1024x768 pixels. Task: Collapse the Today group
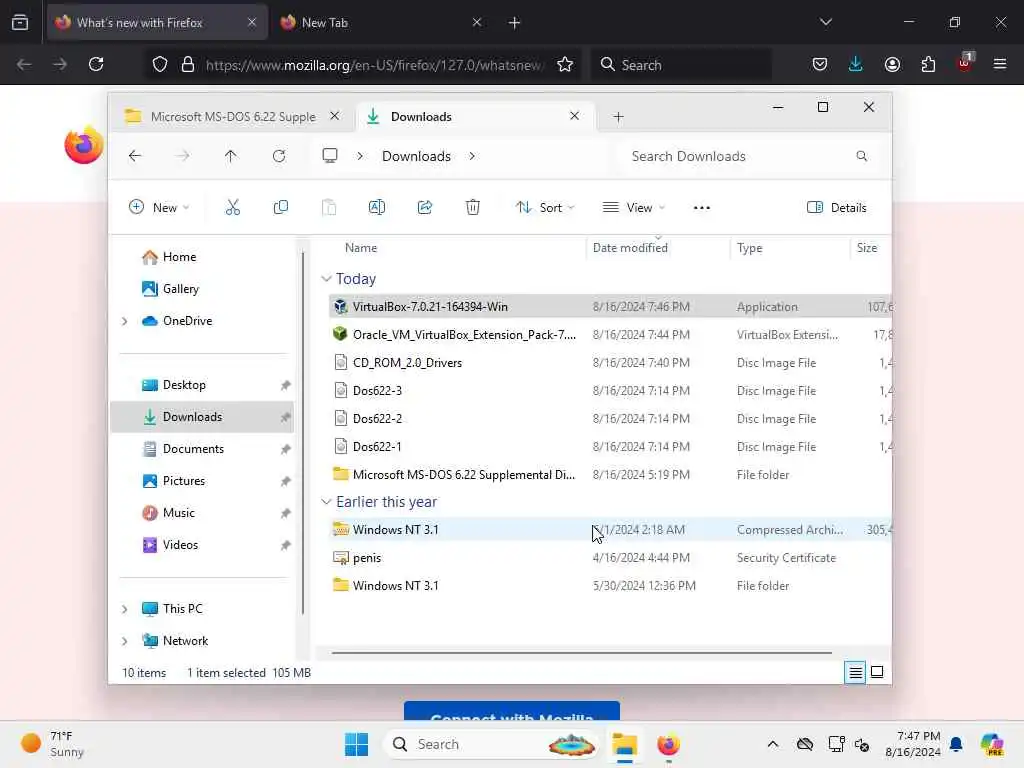[326, 279]
